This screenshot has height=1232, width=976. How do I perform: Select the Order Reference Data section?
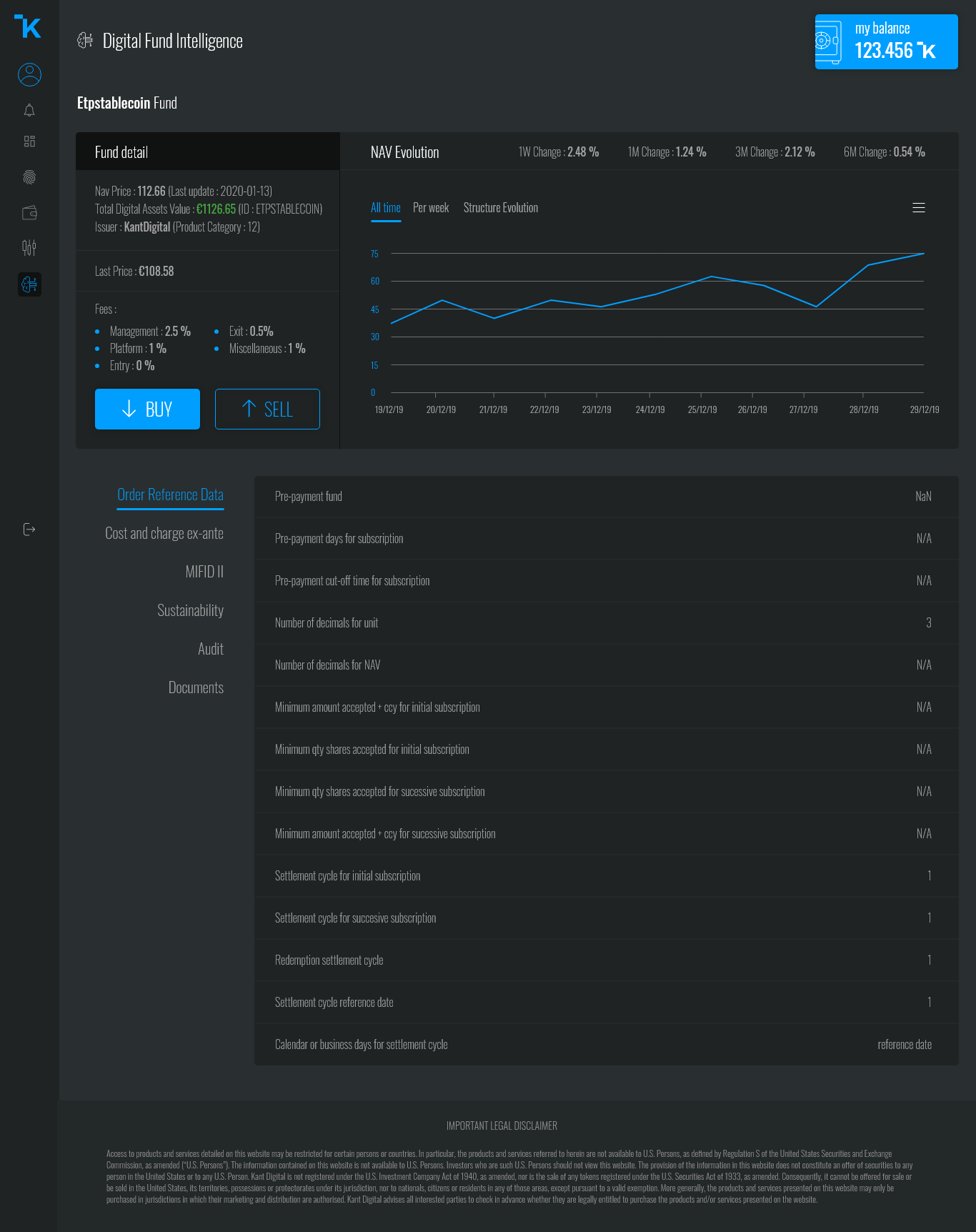point(170,495)
